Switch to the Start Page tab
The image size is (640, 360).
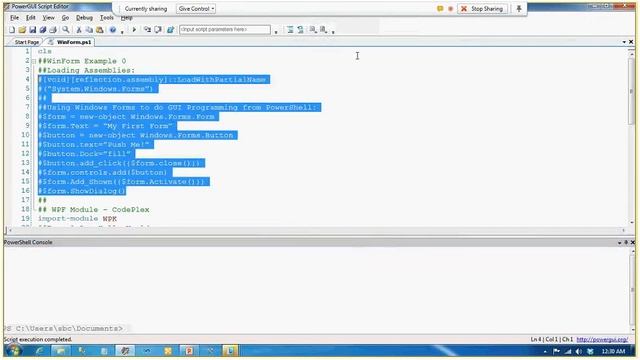(27, 42)
